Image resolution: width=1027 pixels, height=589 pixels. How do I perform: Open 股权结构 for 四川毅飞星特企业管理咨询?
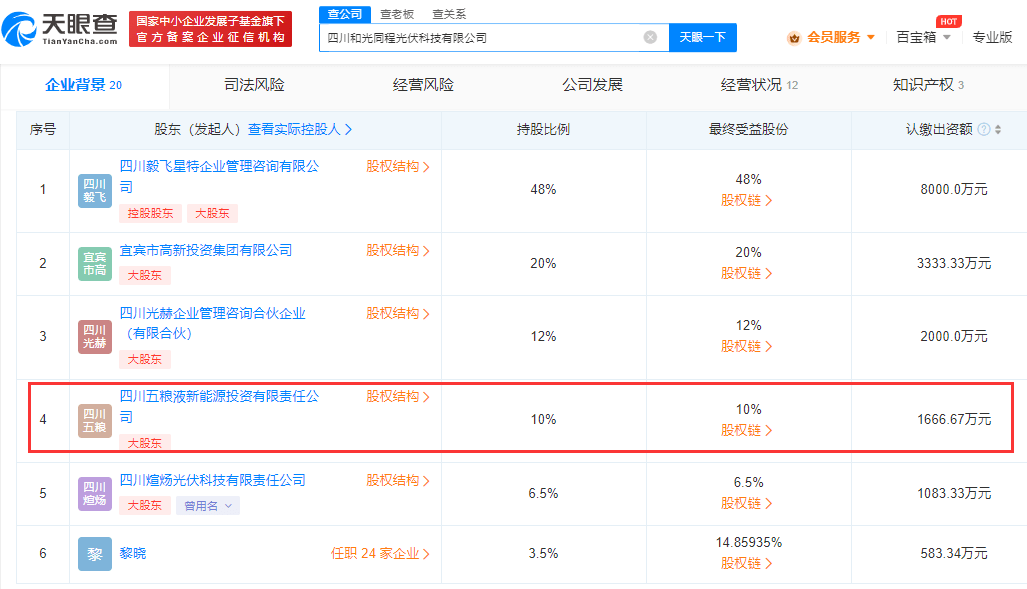398,166
